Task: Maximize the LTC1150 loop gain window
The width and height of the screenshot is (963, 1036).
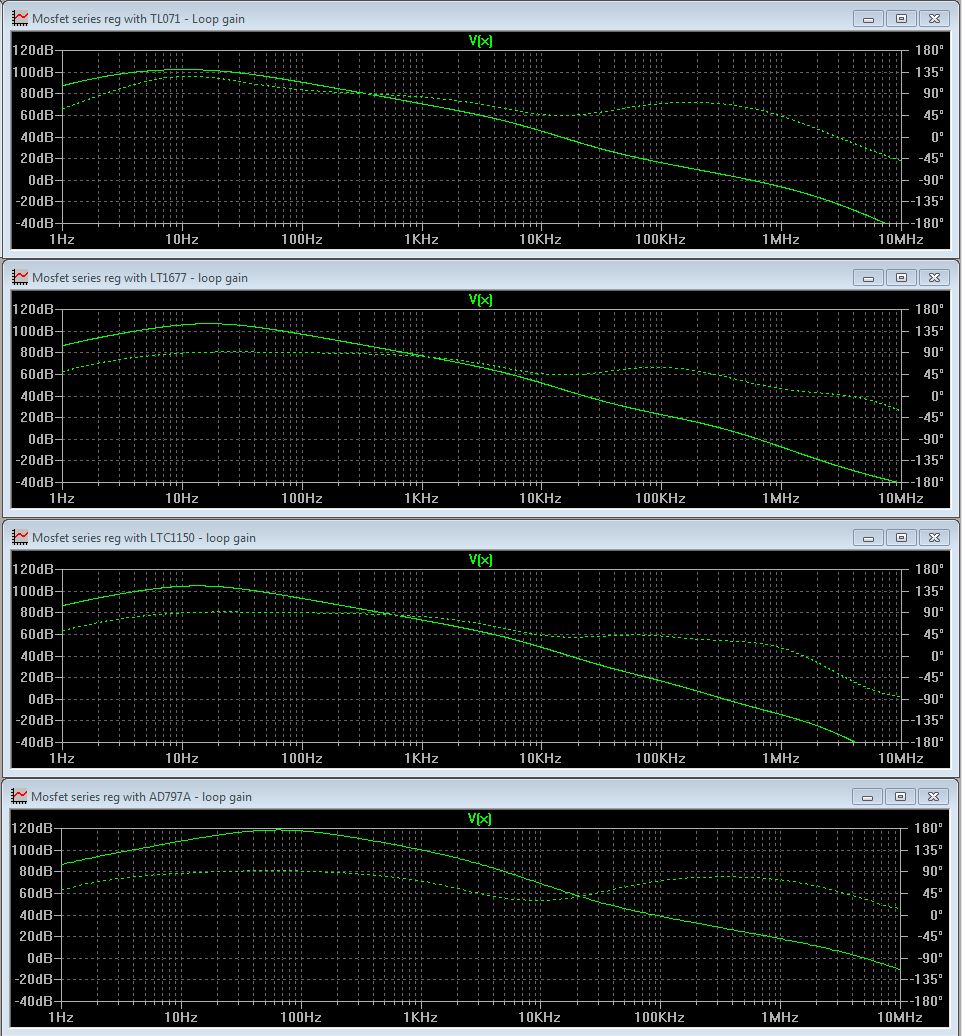Action: point(901,538)
